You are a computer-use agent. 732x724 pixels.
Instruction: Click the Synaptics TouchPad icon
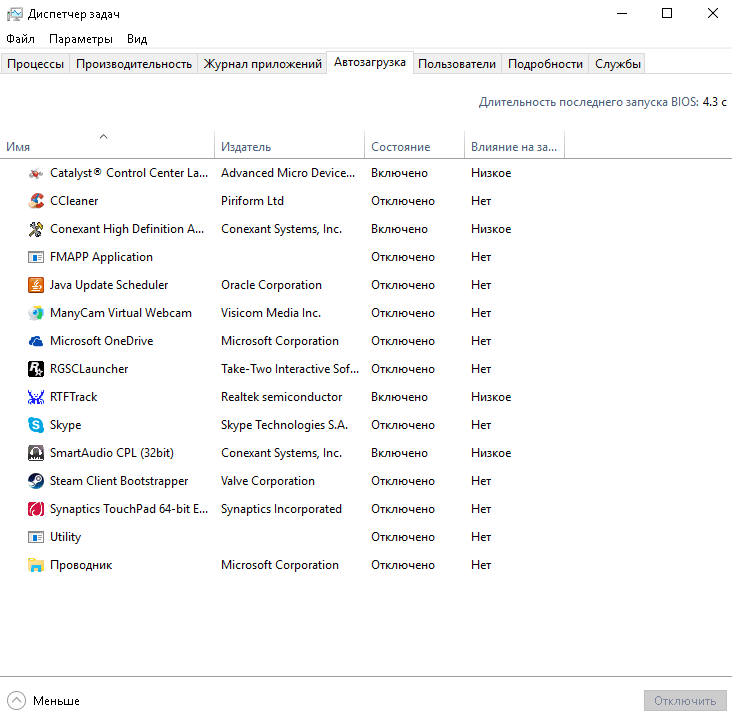pyautogui.click(x=36, y=509)
